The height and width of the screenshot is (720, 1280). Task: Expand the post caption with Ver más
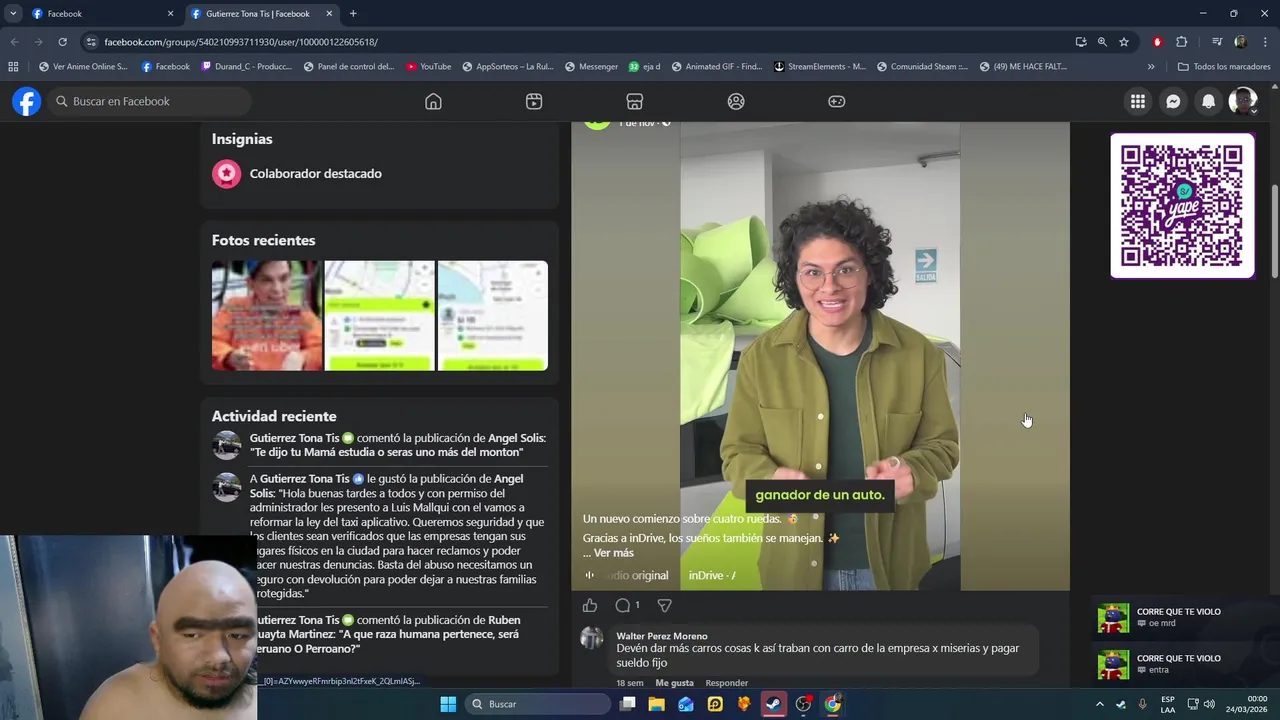pyautogui.click(x=613, y=553)
